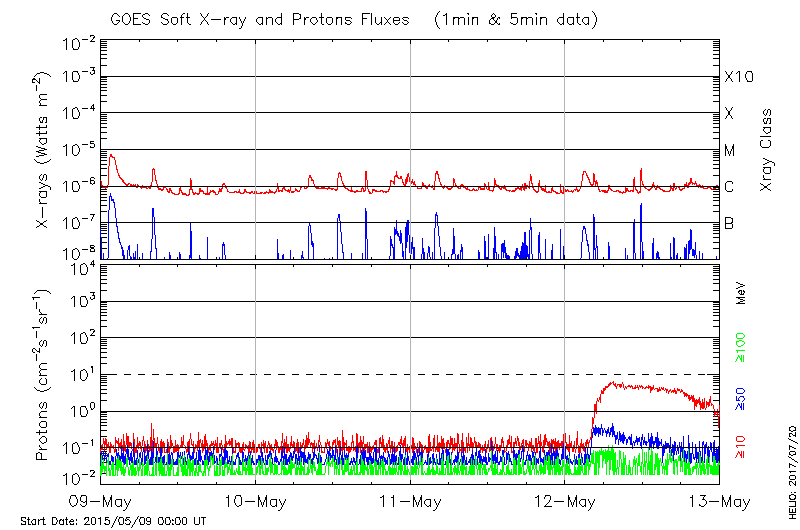The height and width of the screenshot is (530, 800).
Task: Click the MeV unit label
Action: click(741, 292)
